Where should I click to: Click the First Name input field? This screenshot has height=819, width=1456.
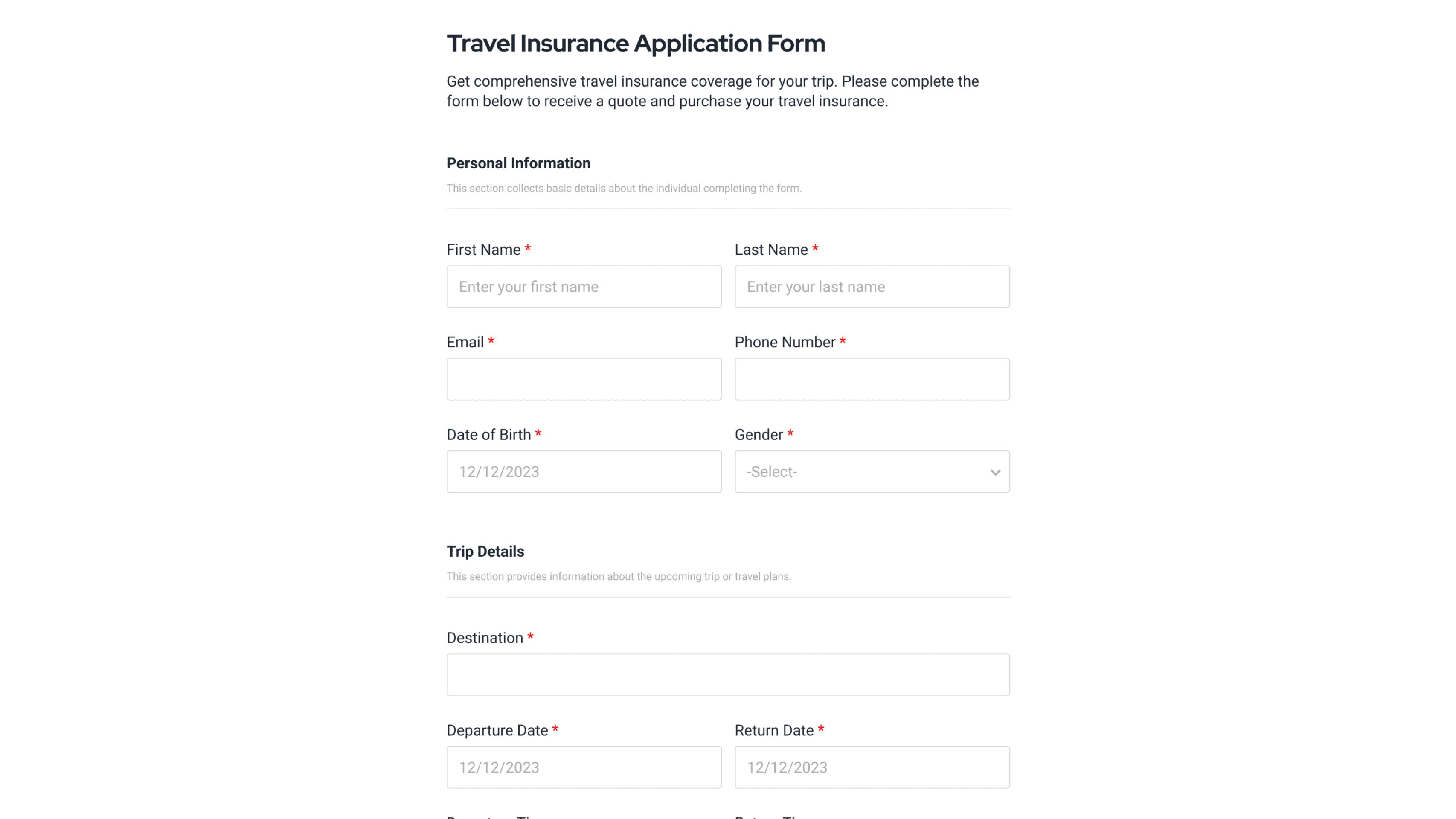pyautogui.click(x=584, y=287)
